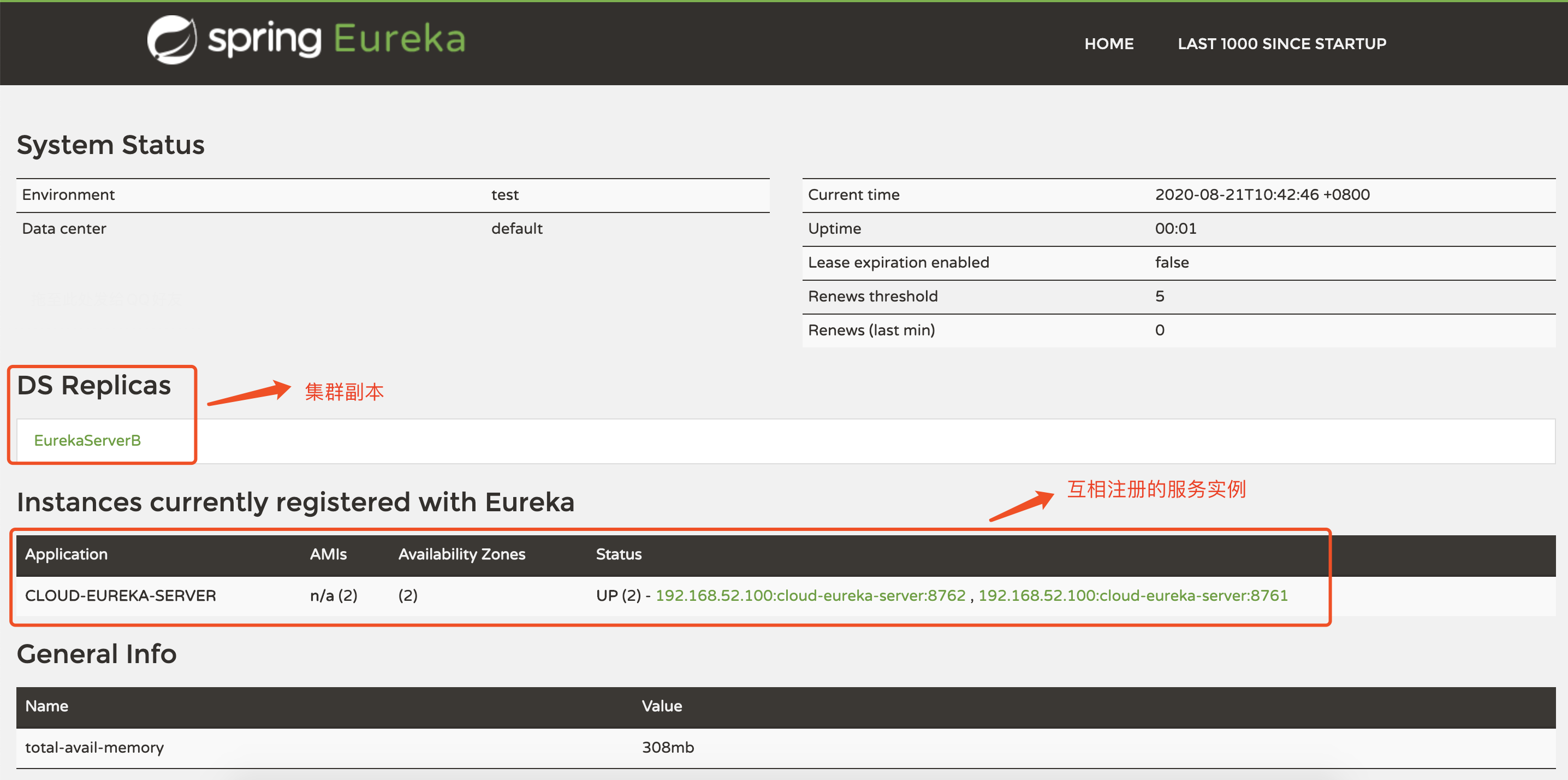
Task: Click the Name column header
Action: (47, 706)
